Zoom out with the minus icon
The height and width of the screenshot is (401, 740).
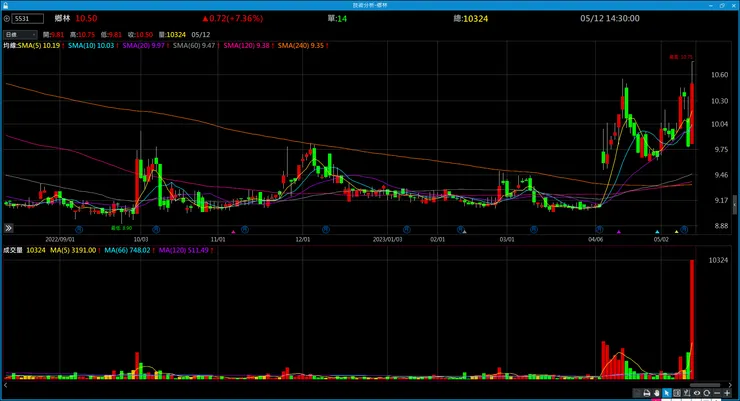click(717, 393)
